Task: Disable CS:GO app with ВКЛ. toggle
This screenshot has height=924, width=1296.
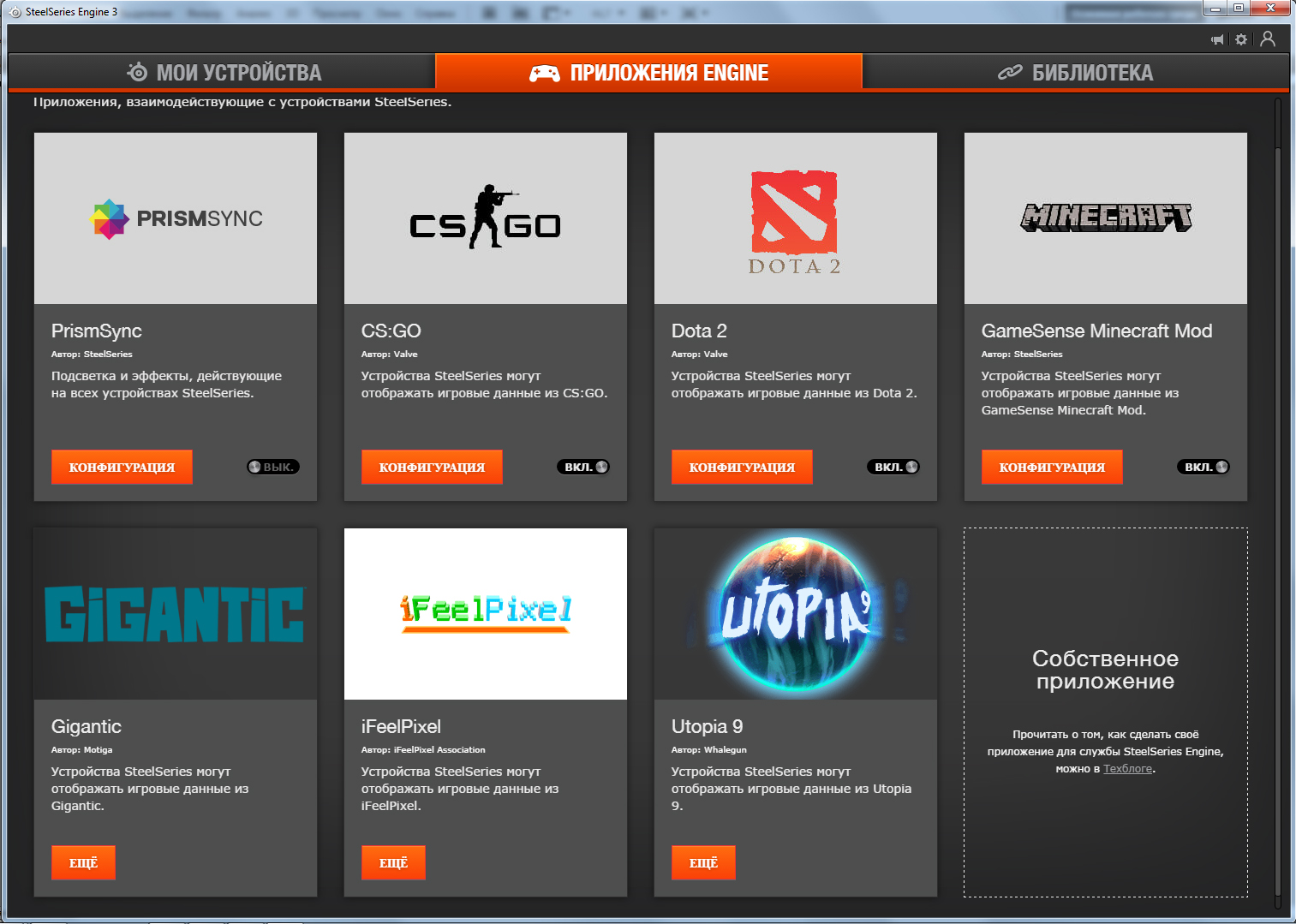Action: 583,467
